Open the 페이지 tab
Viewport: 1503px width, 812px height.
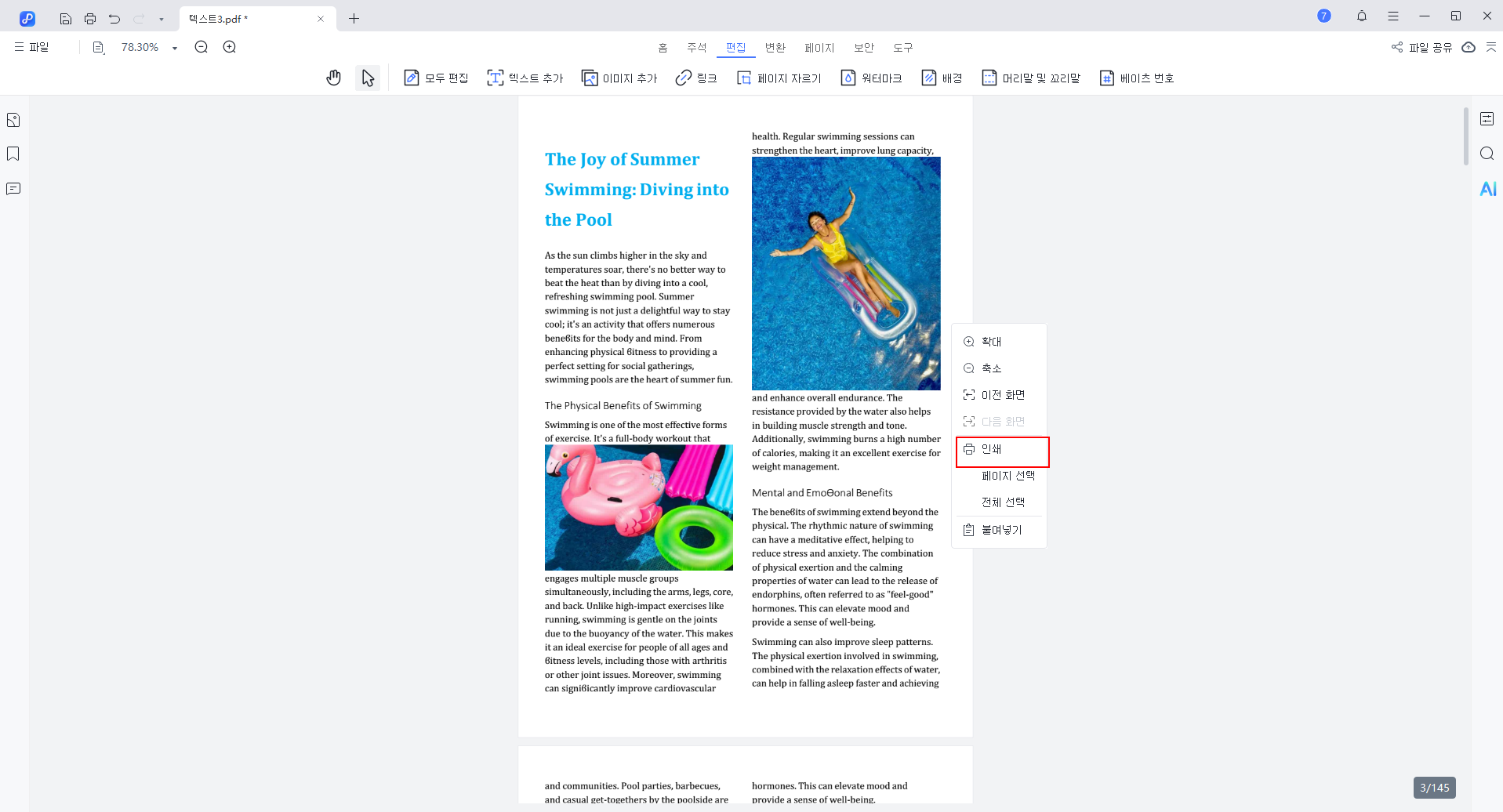pyautogui.click(x=819, y=48)
